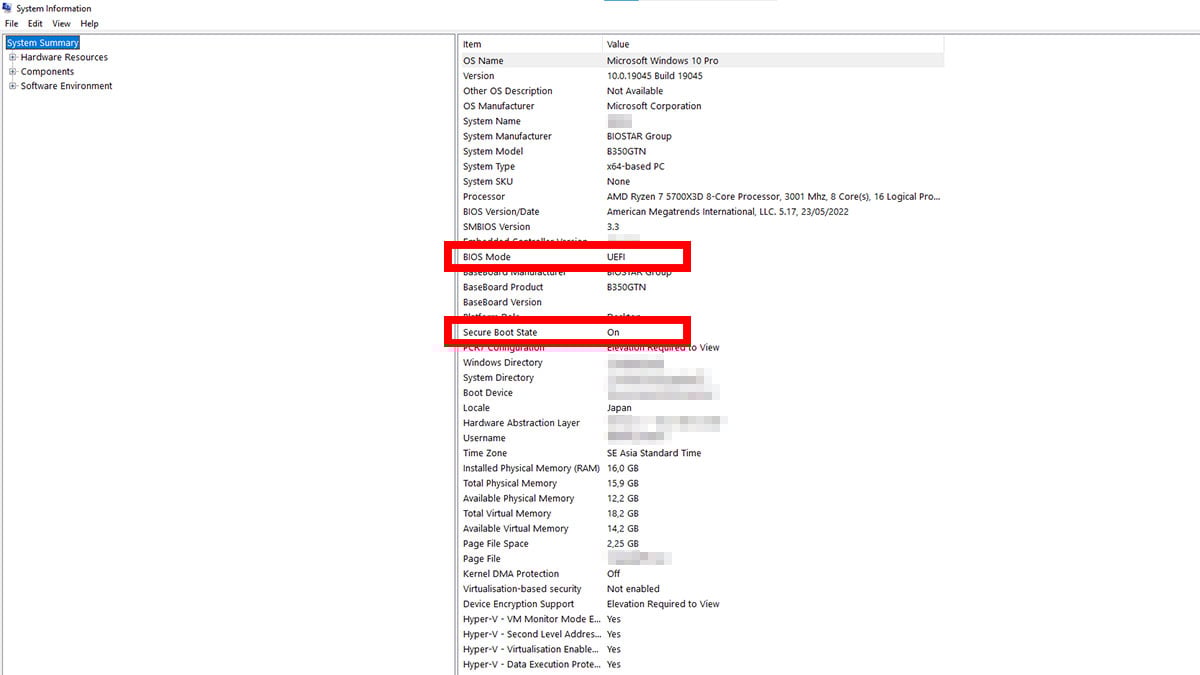Viewport: 1200px width, 675px height.
Task: Expand the Components tree node
Action: click(12, 71)
